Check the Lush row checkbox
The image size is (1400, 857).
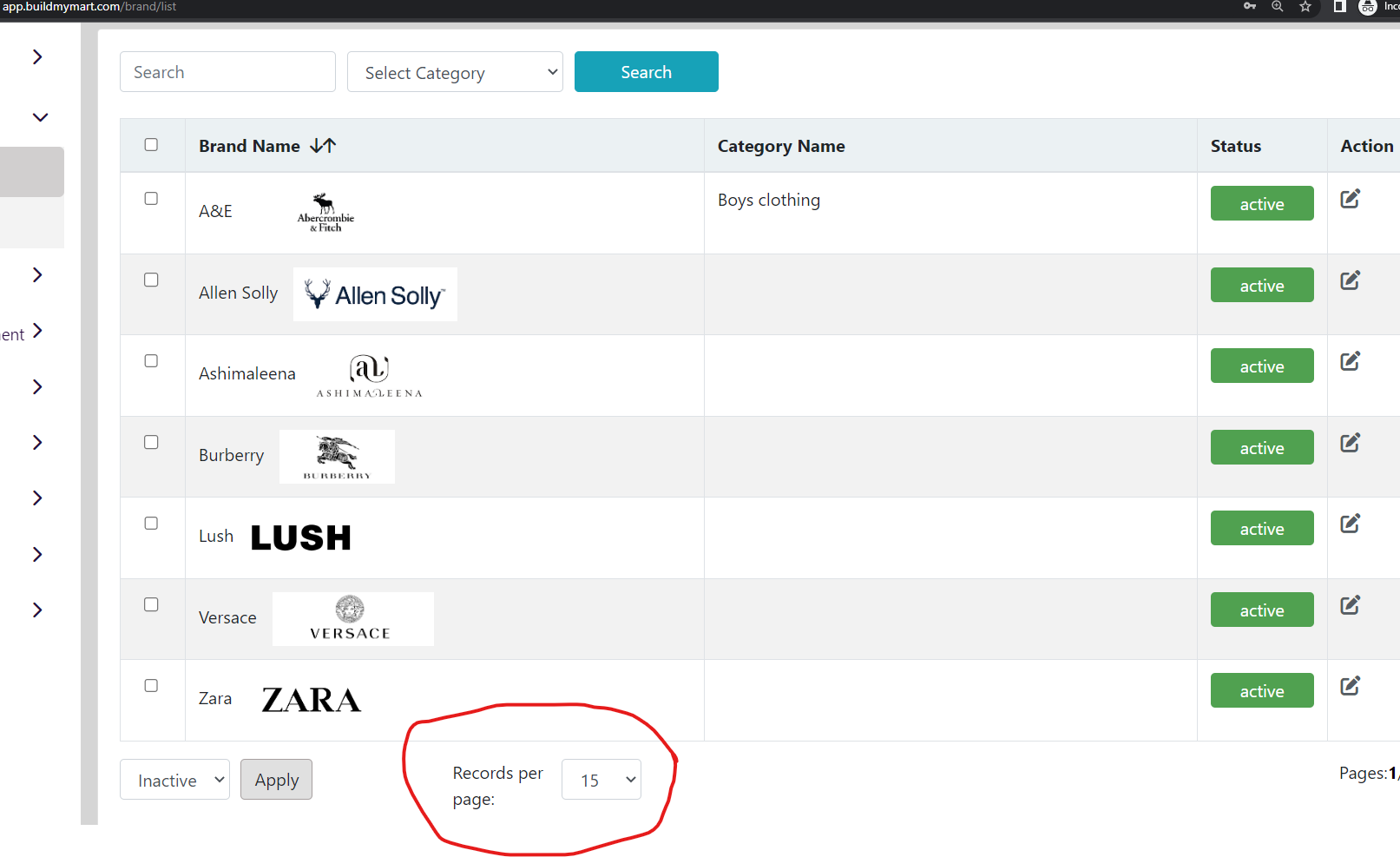151,524
